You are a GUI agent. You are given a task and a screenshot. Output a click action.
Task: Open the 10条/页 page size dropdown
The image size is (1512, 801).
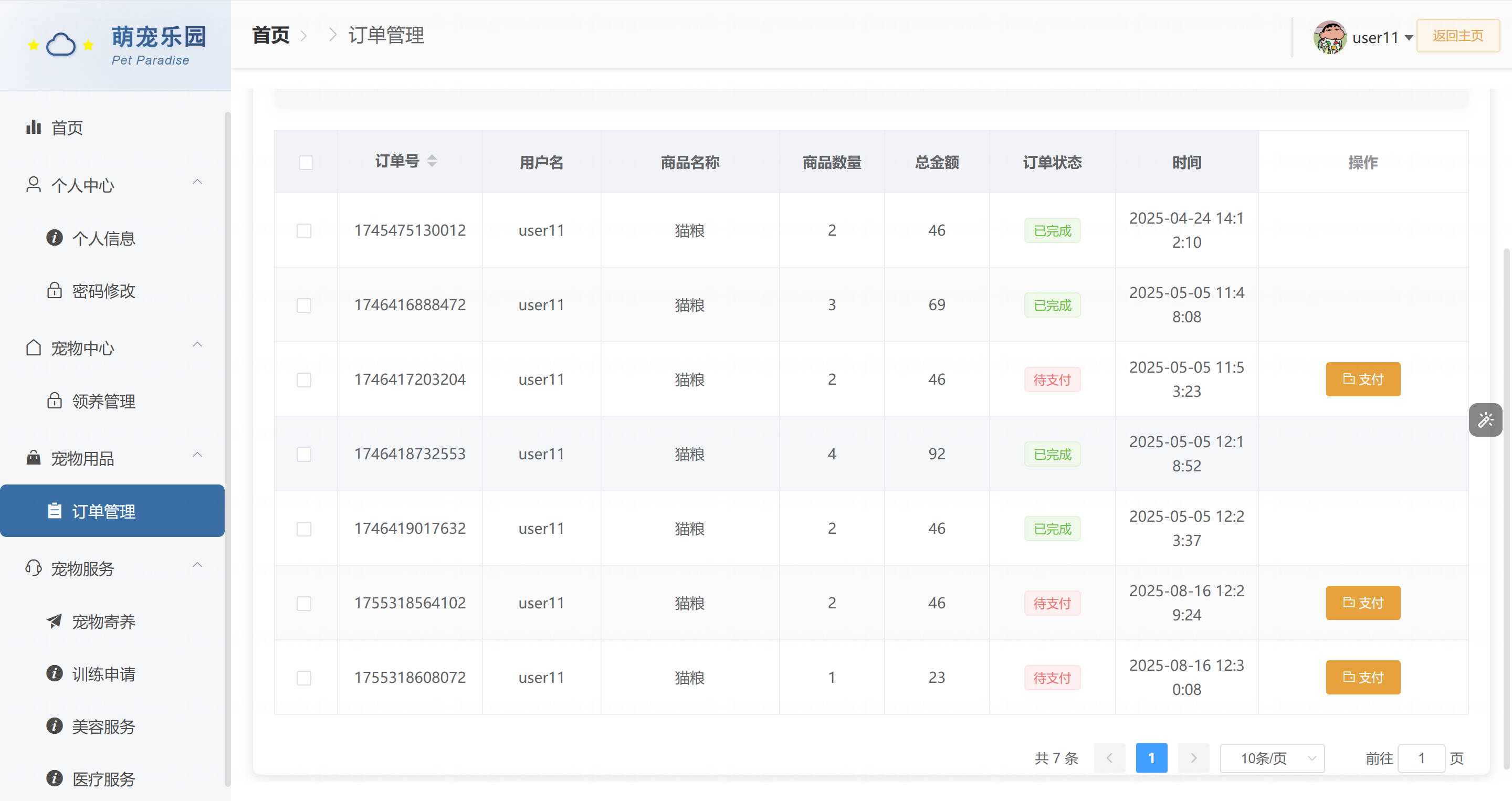1272,758
